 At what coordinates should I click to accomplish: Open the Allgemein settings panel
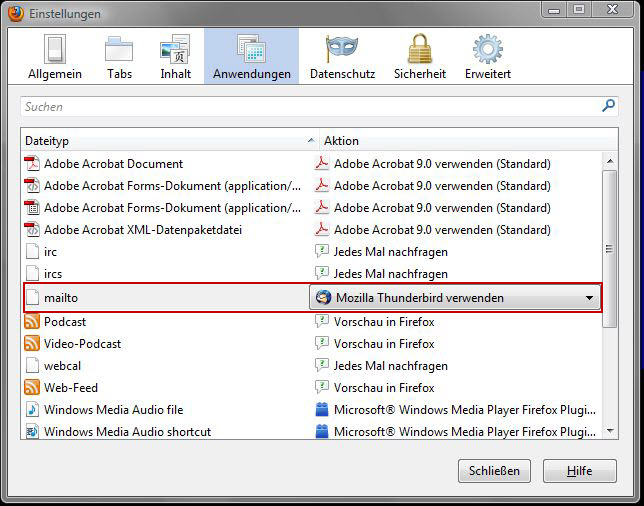55,56
